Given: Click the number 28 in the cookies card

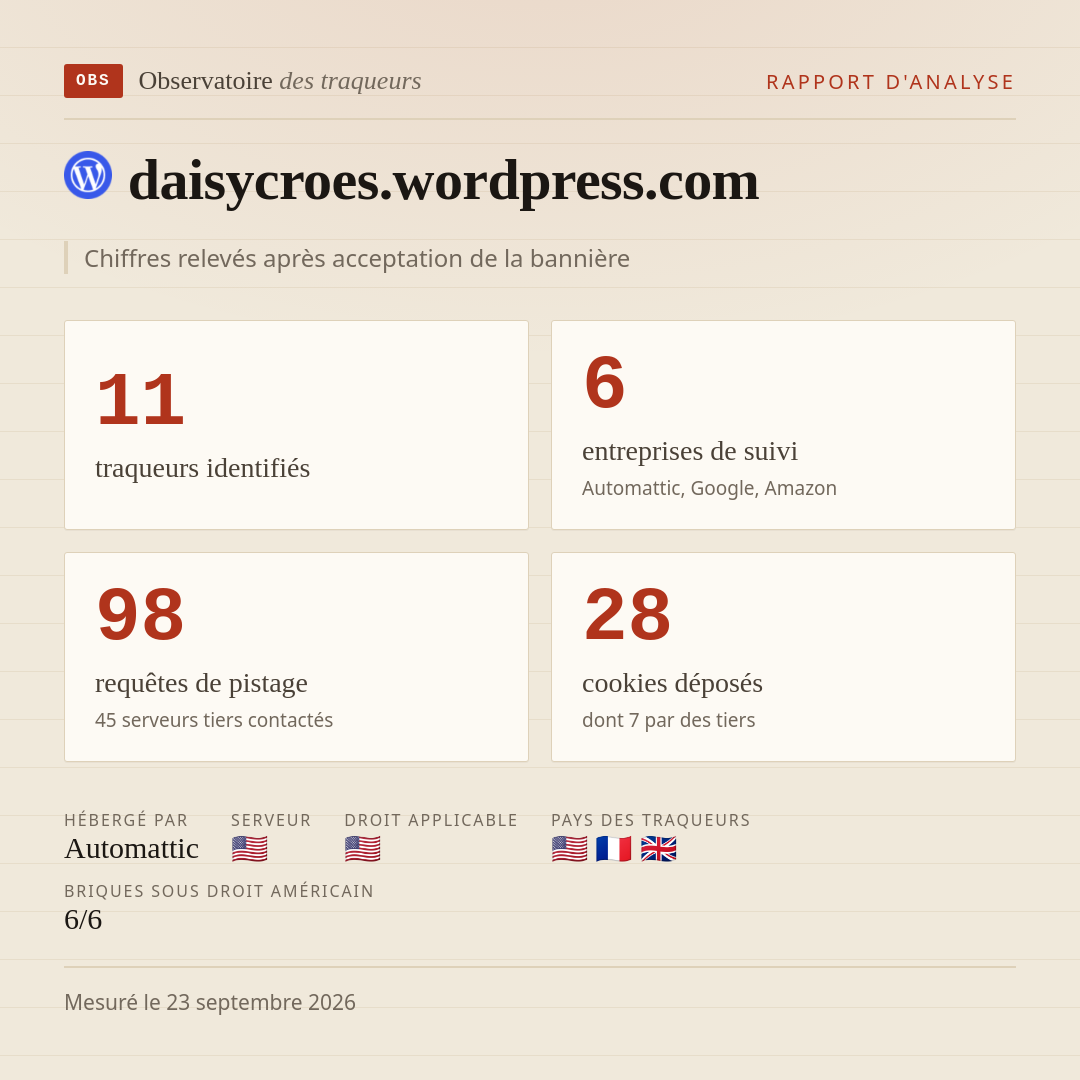Looking at the screenshot, I should [627, 614].
